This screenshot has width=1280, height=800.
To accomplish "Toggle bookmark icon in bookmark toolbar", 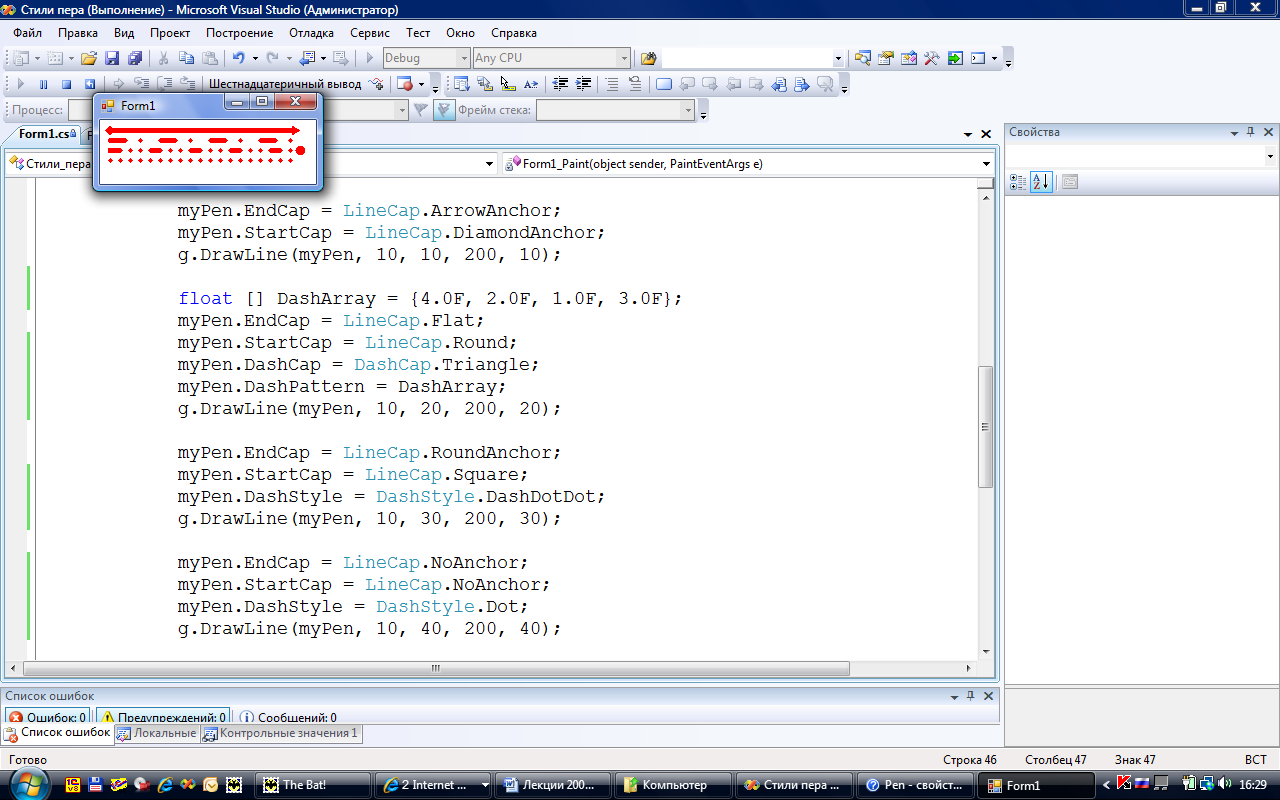I will [663, 84].
